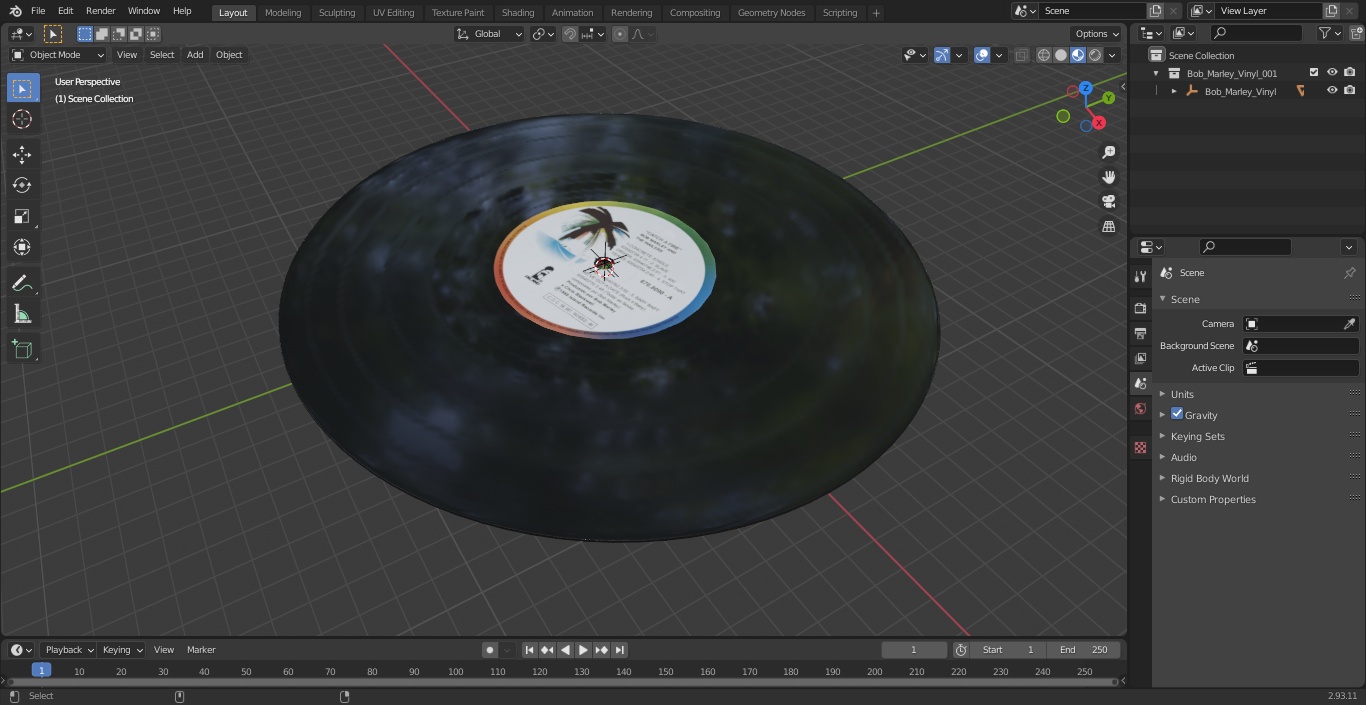1366x705 pixels.
Task: Click the eyedropper next to Camera field
Action: (1349, 324)
